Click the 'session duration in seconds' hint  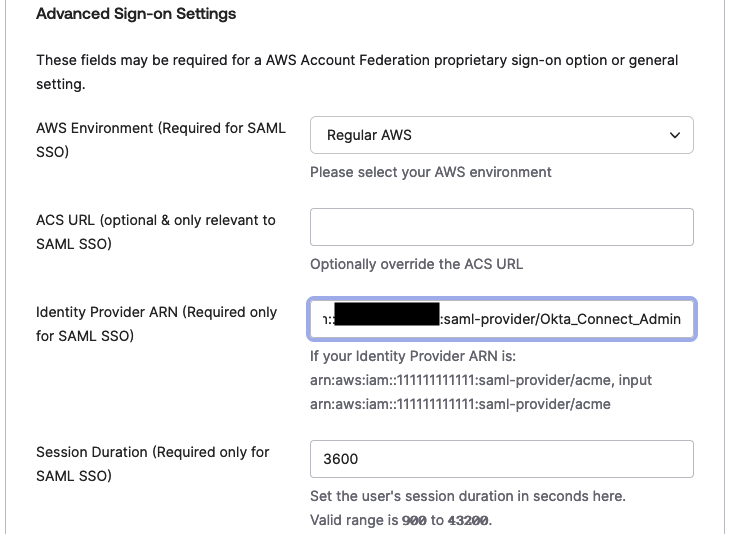pyautogui.click(x=467, y=496)
